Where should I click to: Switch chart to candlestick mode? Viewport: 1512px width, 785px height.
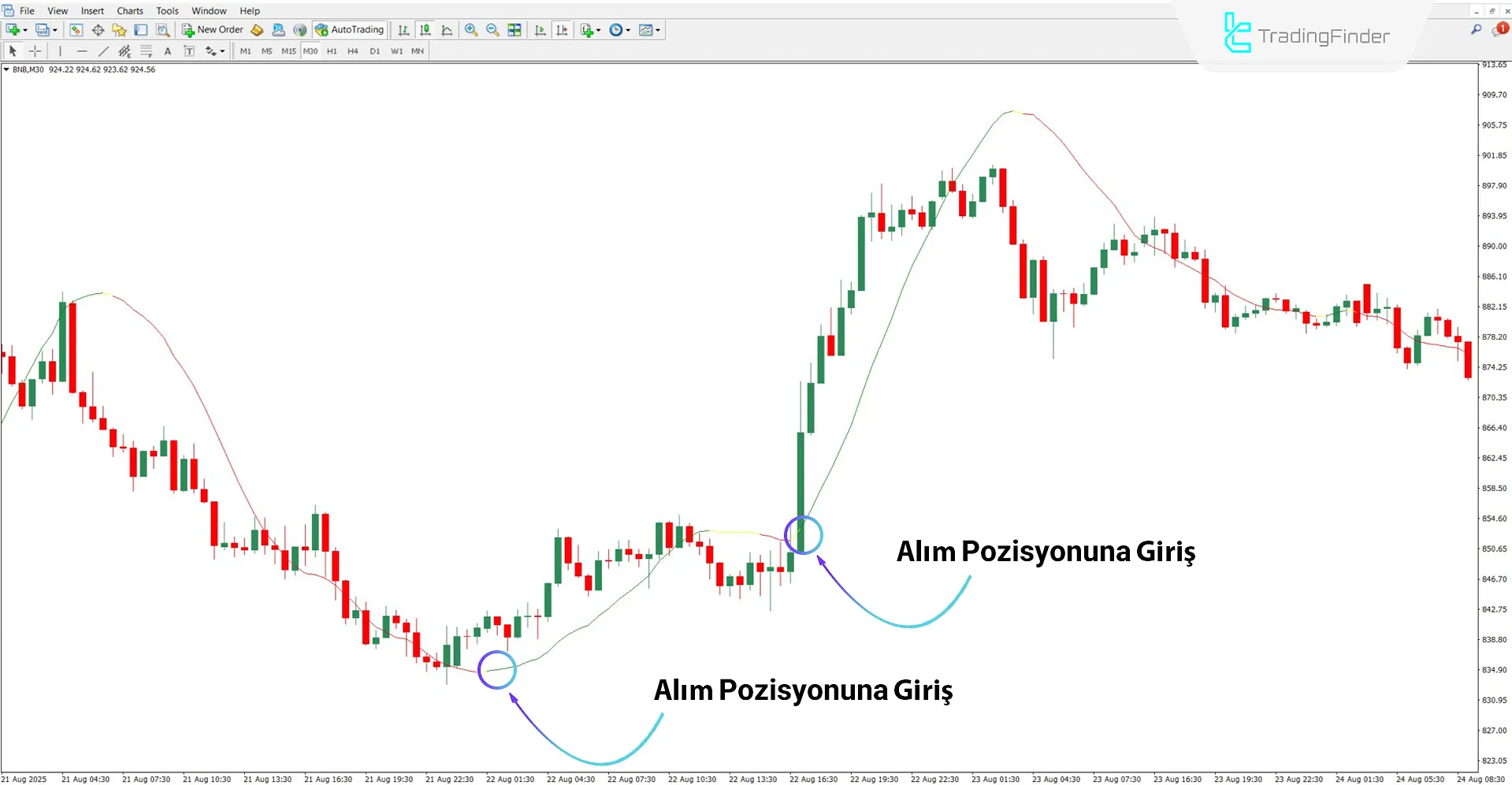point(425,30)
